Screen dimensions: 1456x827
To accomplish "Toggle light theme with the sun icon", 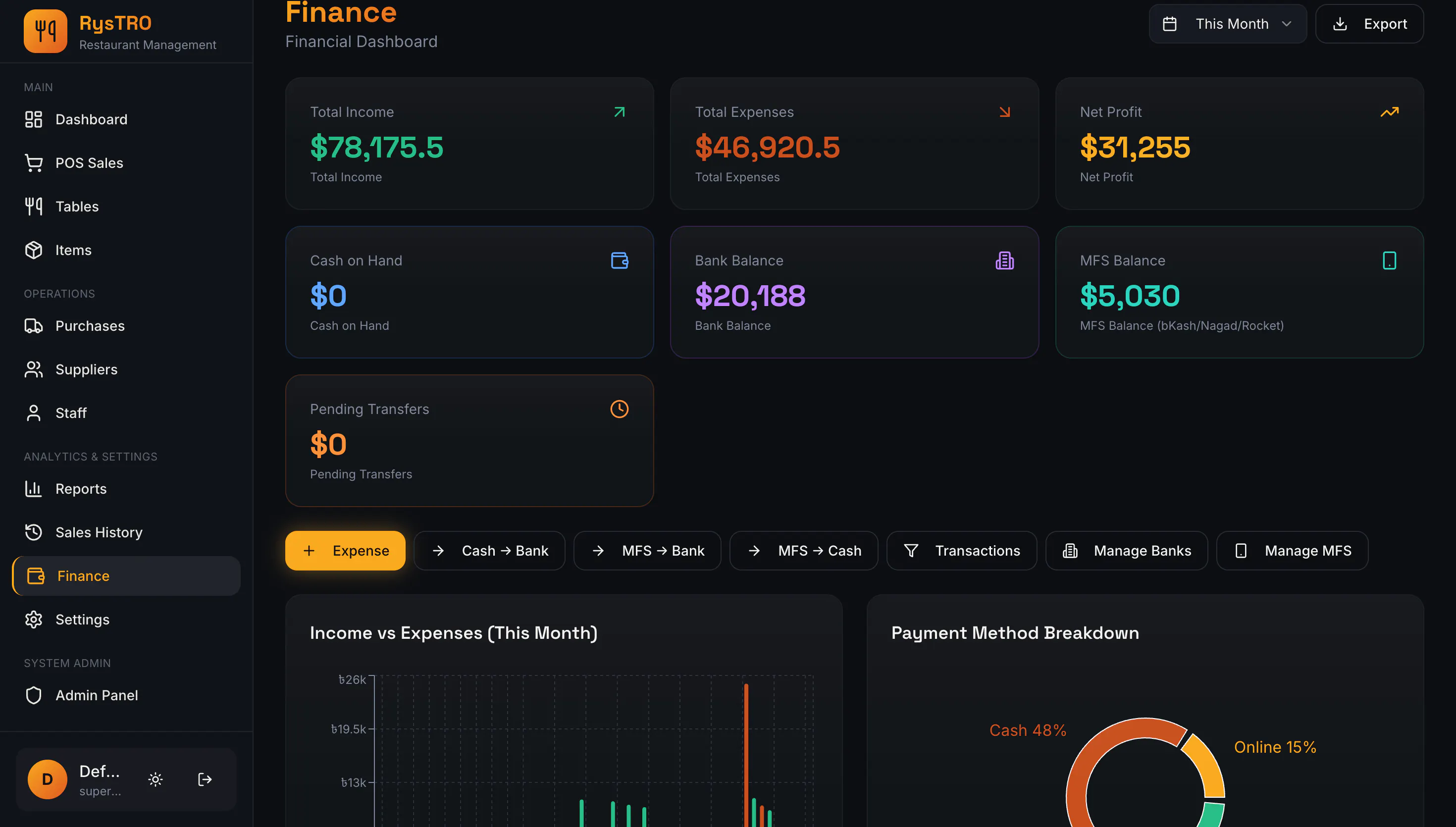I will pyautogui.click(x=156, y=779).
